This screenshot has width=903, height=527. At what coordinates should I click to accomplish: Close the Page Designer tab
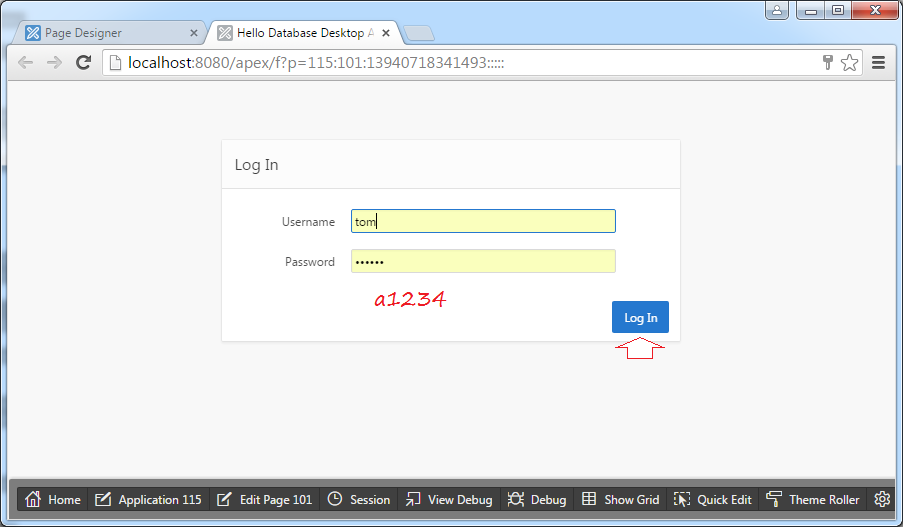[194, 33]
